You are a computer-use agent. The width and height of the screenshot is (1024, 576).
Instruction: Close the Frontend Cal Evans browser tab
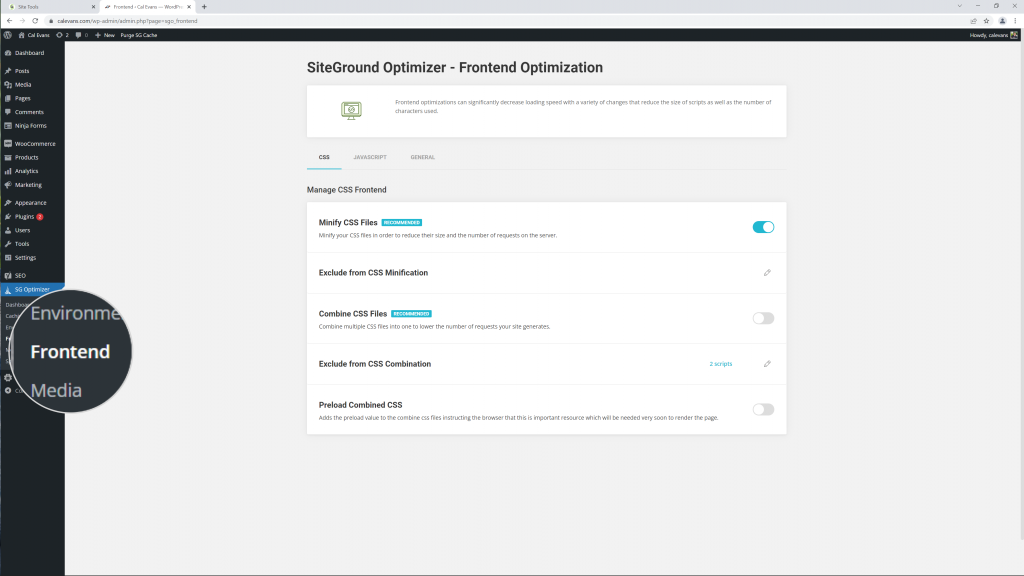pos(189,7)
